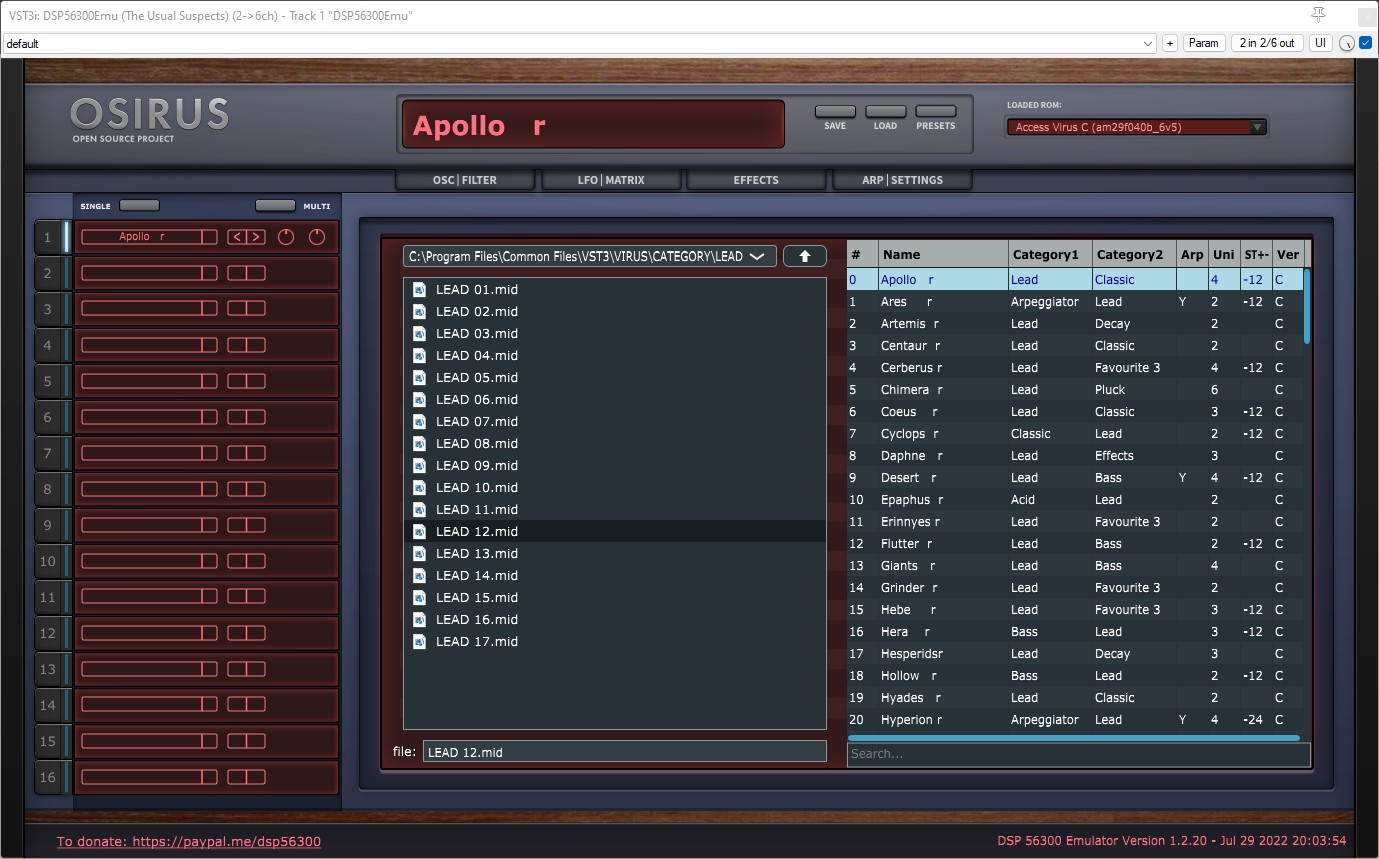Screen dimensions: 1379x859
Task: Click the plus button beside the preset box
Action: click(1170, 43)
